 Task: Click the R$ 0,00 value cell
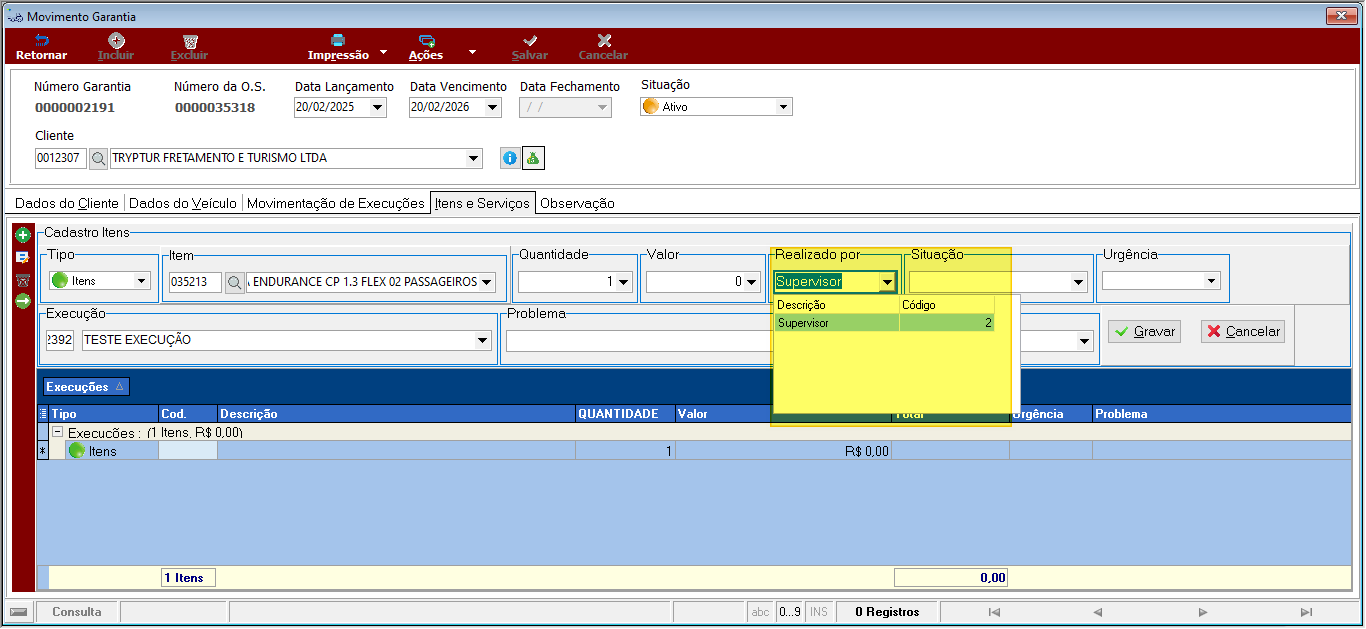click(783, 451)
